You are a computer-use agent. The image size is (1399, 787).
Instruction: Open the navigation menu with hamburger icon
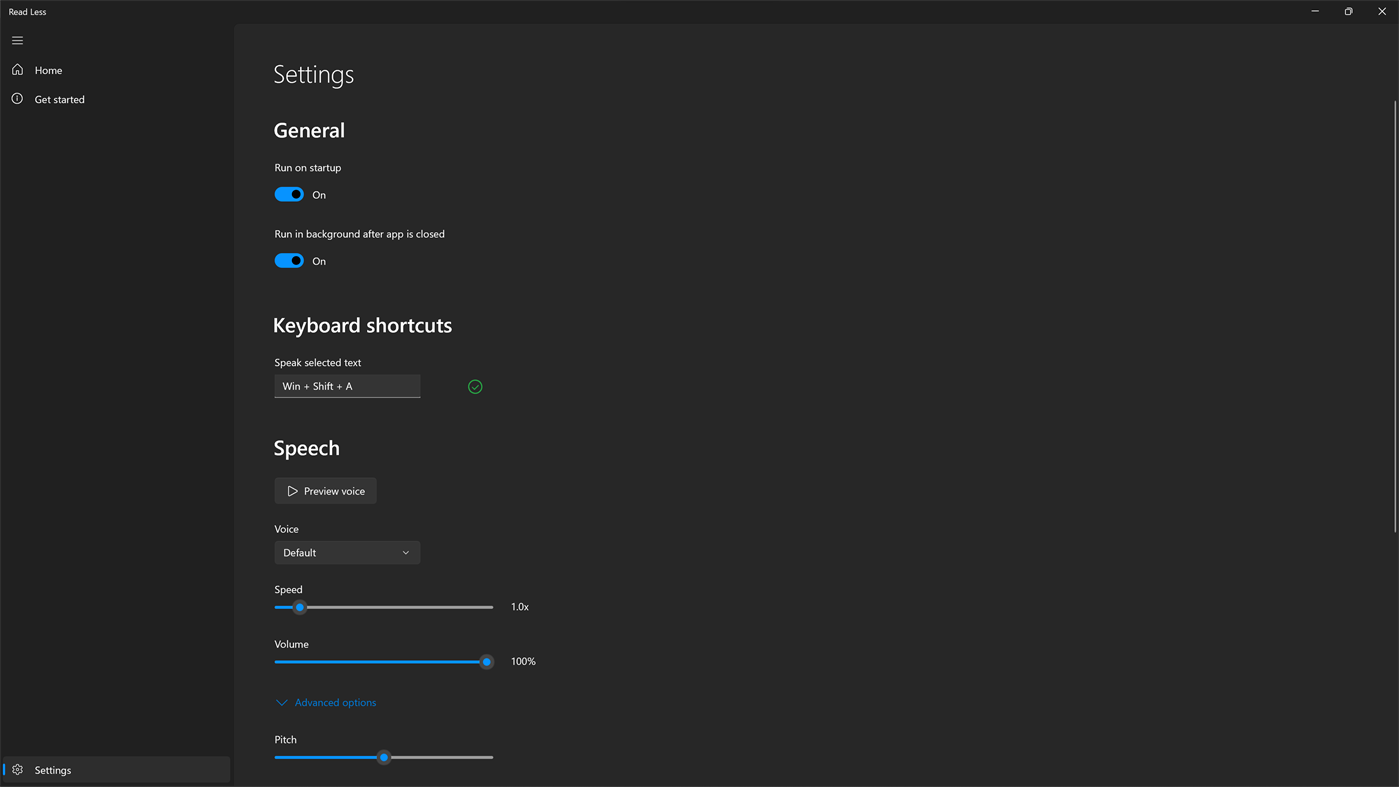coord(17,40)
